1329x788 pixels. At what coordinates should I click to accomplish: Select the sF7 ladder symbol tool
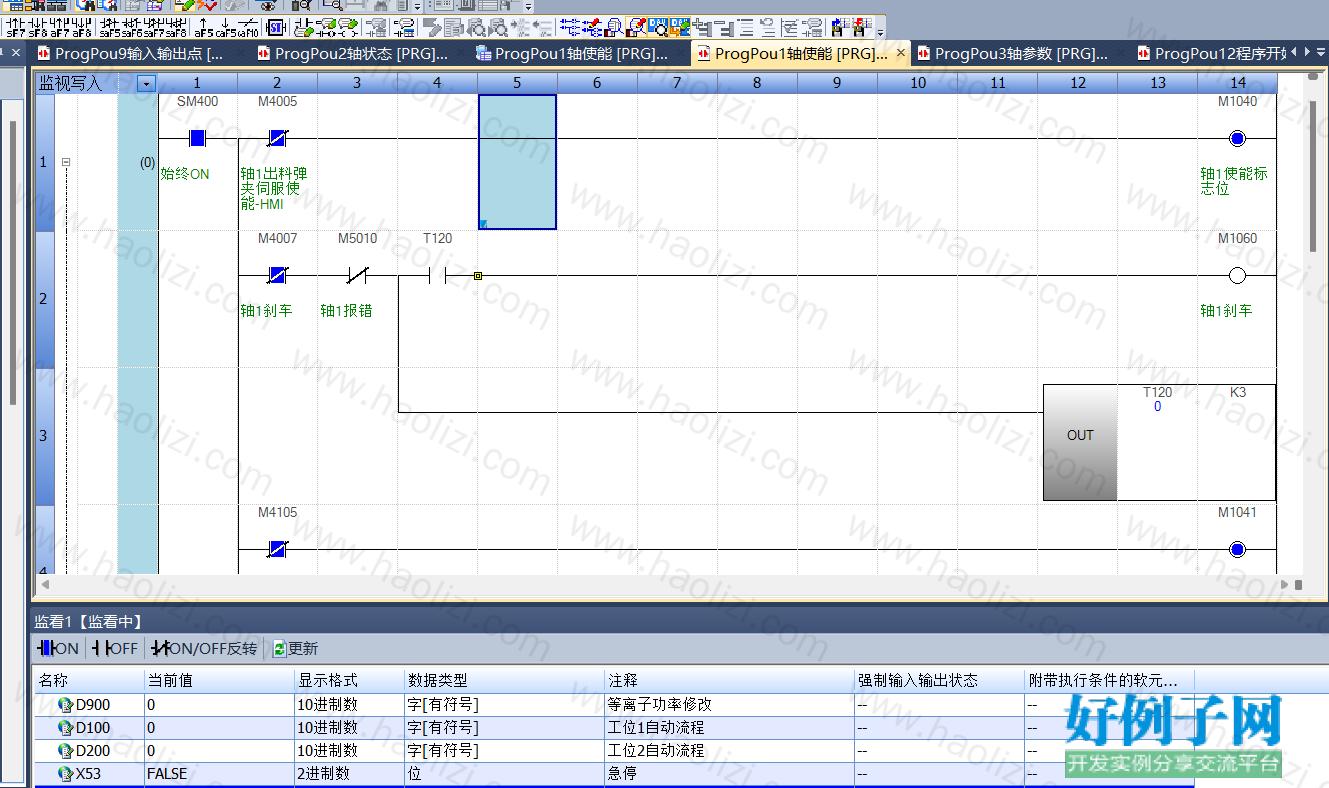16,26
